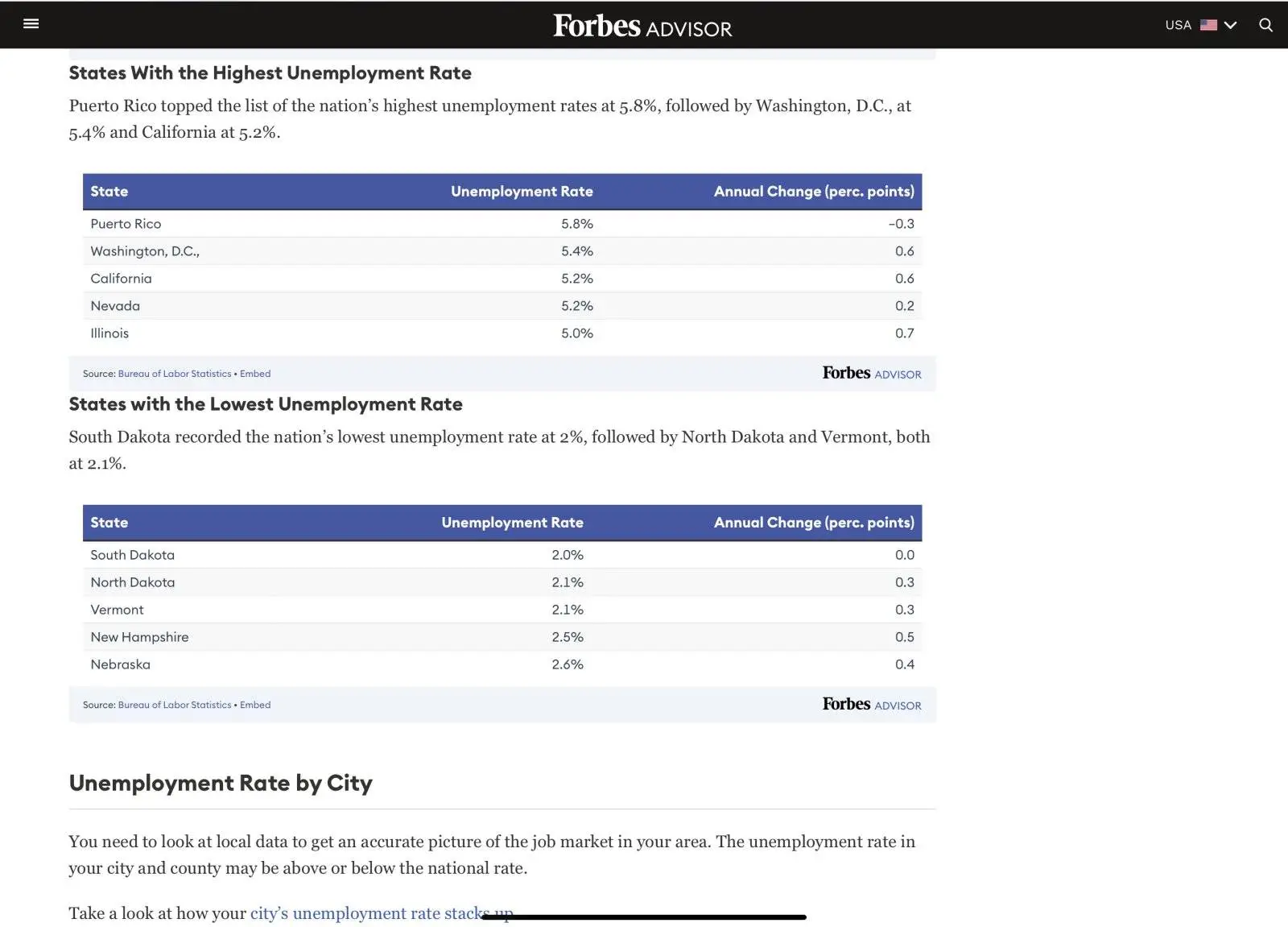Open the hamburger menu icon
Viewport: 1288px width, 927px height.
(x=31, y=24)
